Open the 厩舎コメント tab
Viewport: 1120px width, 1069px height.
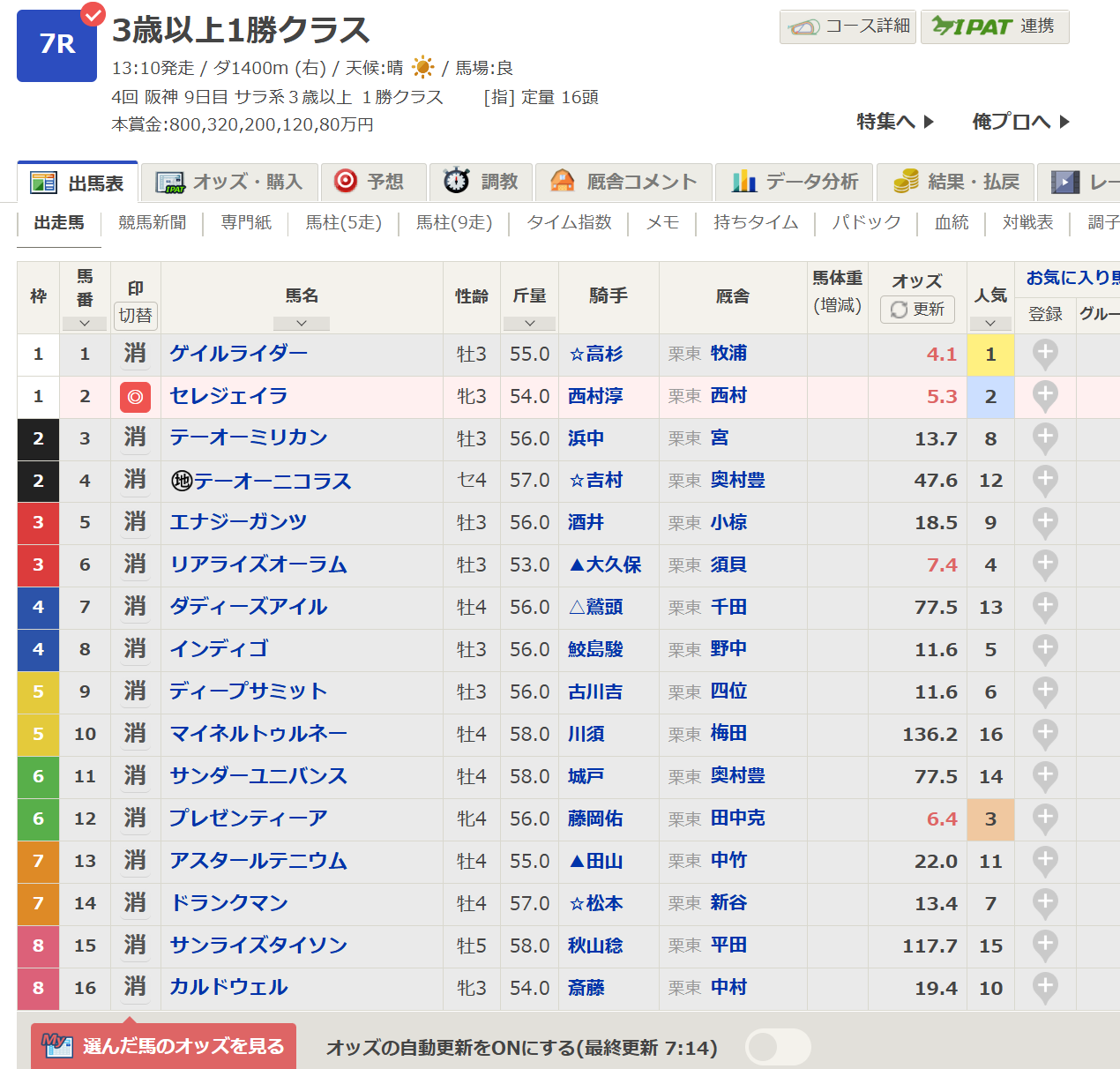click(623, 183)
